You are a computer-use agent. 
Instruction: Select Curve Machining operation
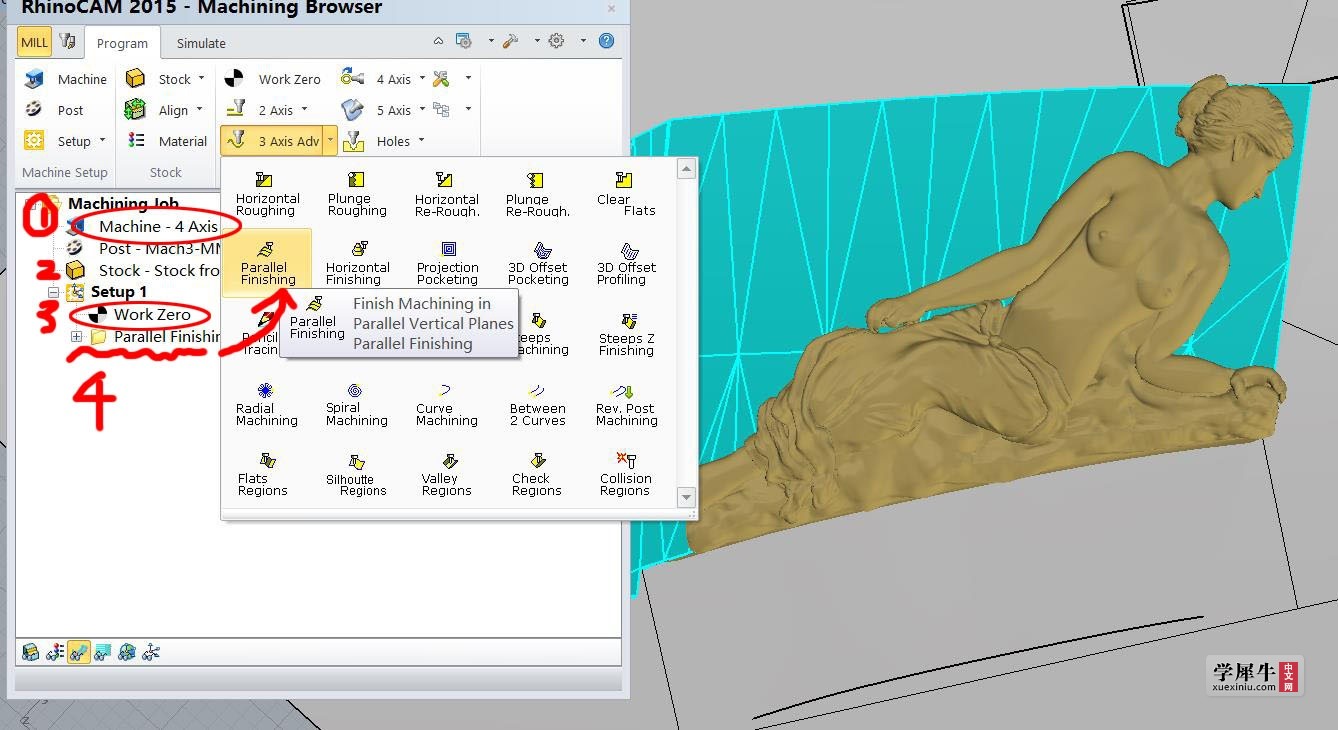click(x=446, y=404)
